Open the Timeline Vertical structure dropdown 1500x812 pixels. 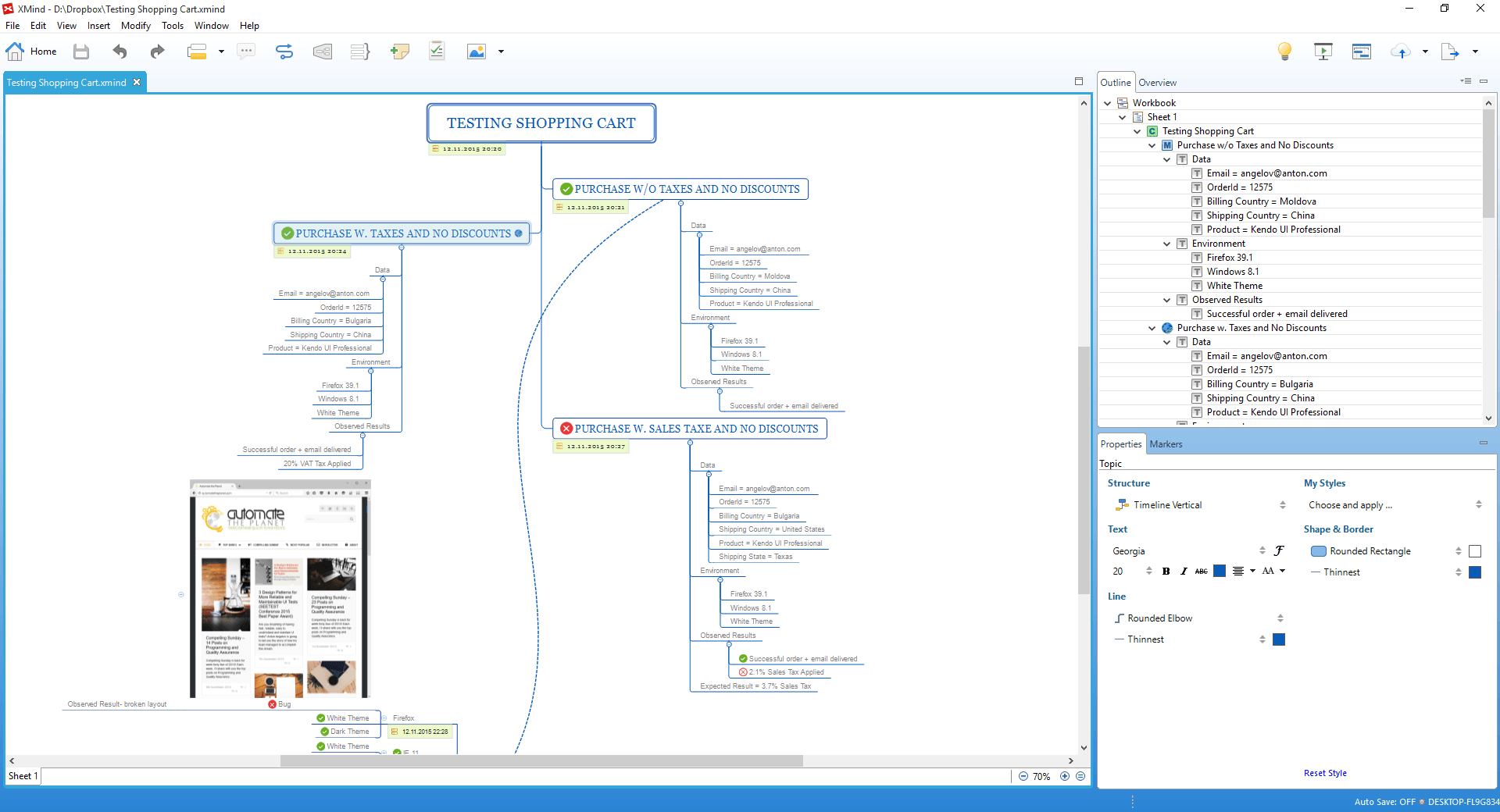(x=1282, y=505)
